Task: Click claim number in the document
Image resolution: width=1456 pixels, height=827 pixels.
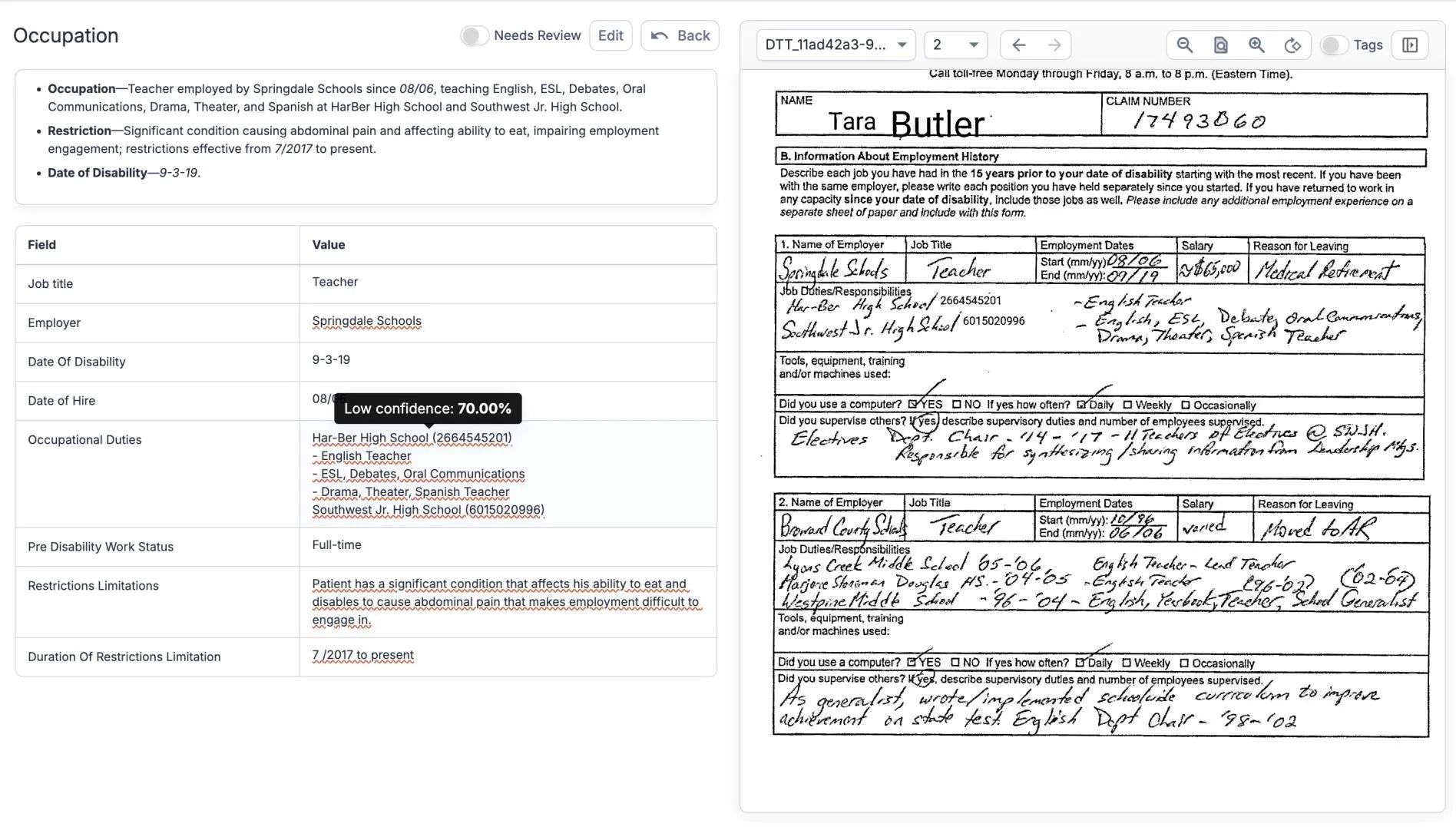Action: 1199,121
